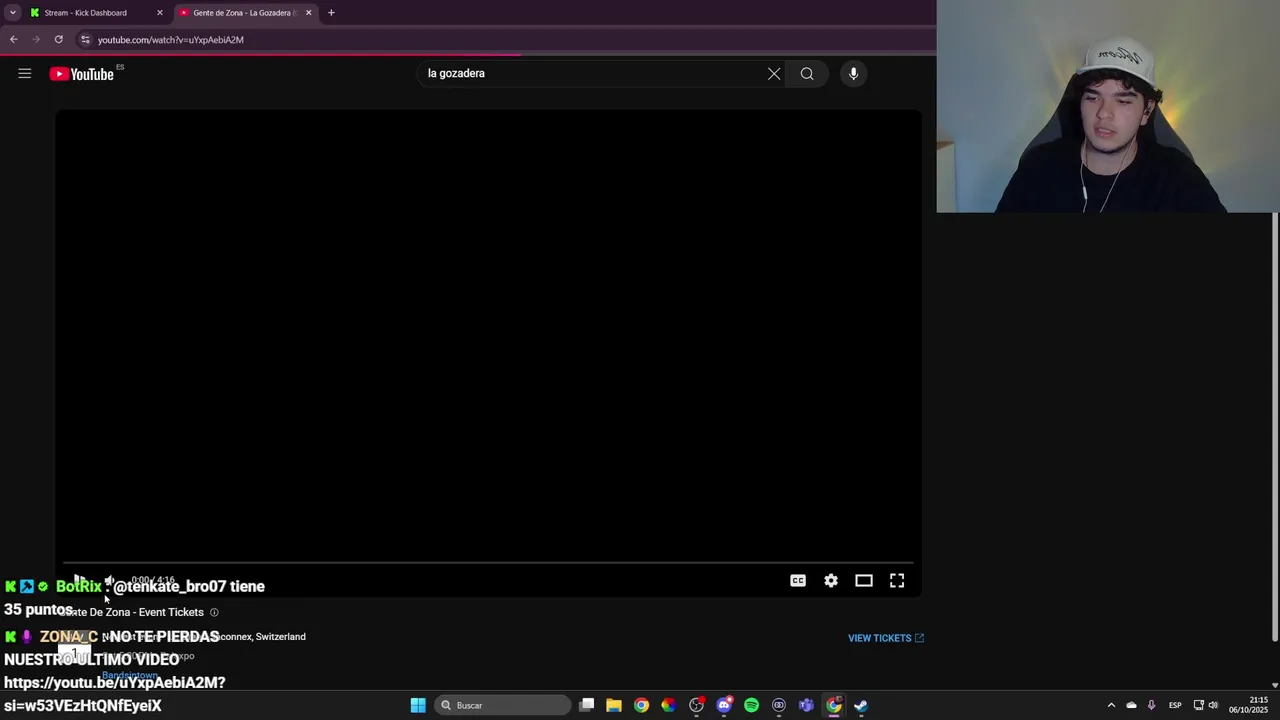This screenshot has height=720, width=1280.
Task: Open Windows Start menu
Action: [418, 705]
